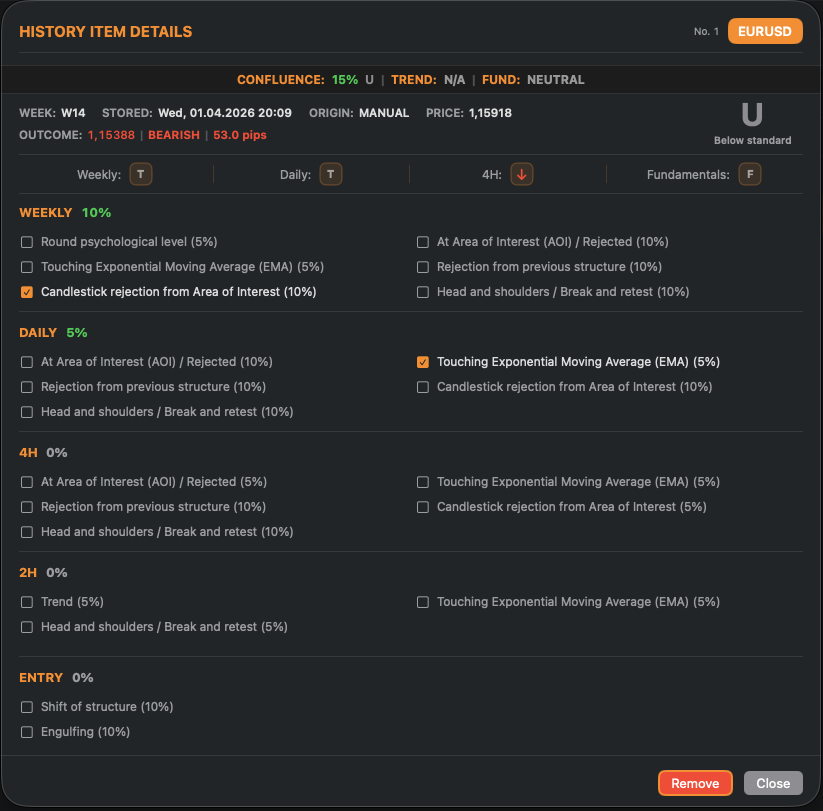Screen dimensions: 823x811
Task: Uncheck Weekly 'Candlestick rejection from Area of Interest'
Action: [x=27, y=292]
